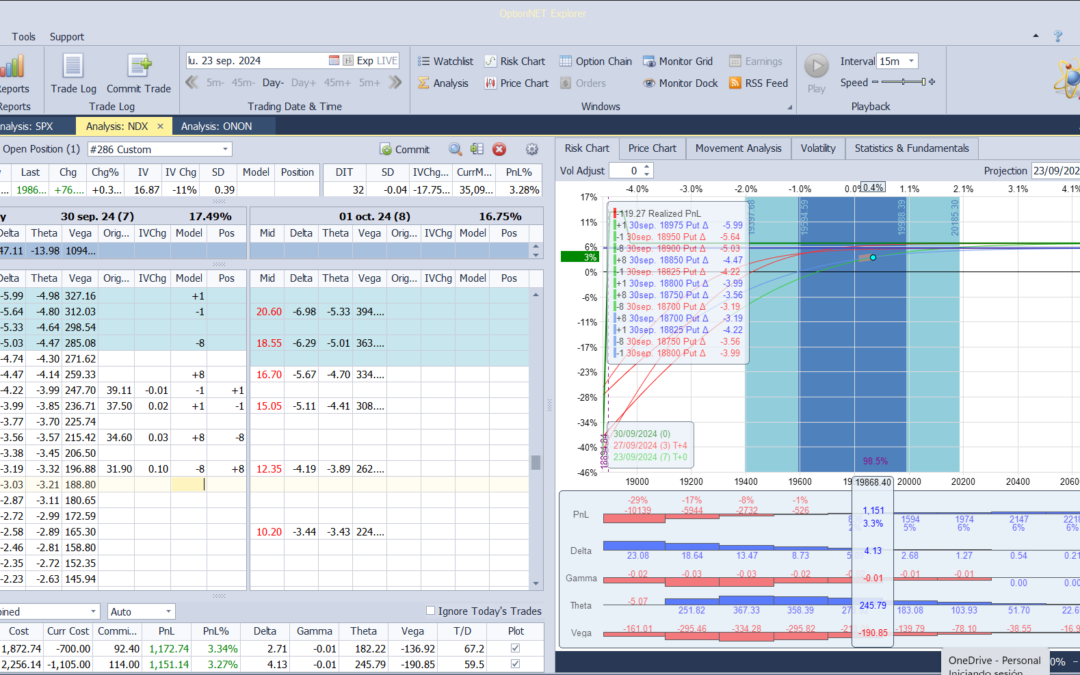Open the Monitor Grid window

678,61
